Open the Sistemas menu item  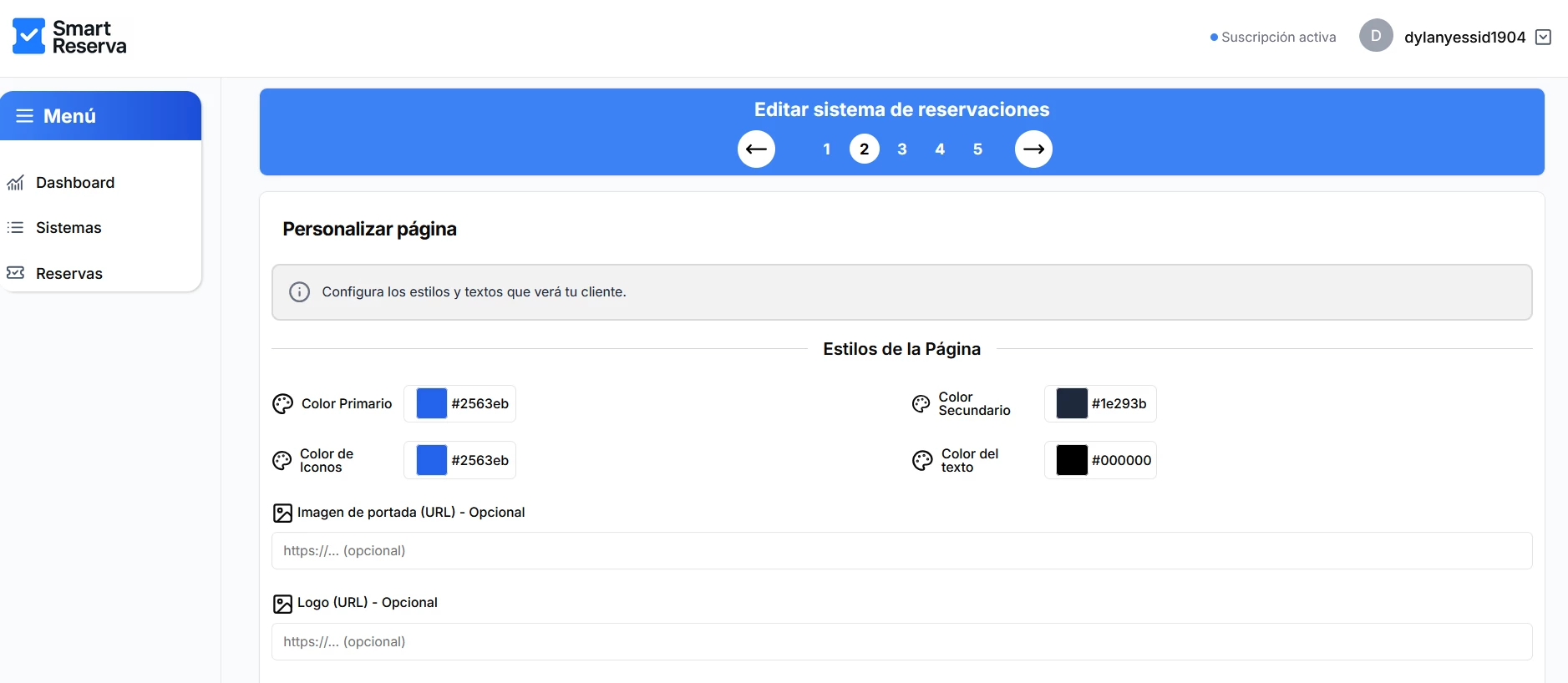tap(69, 228)
